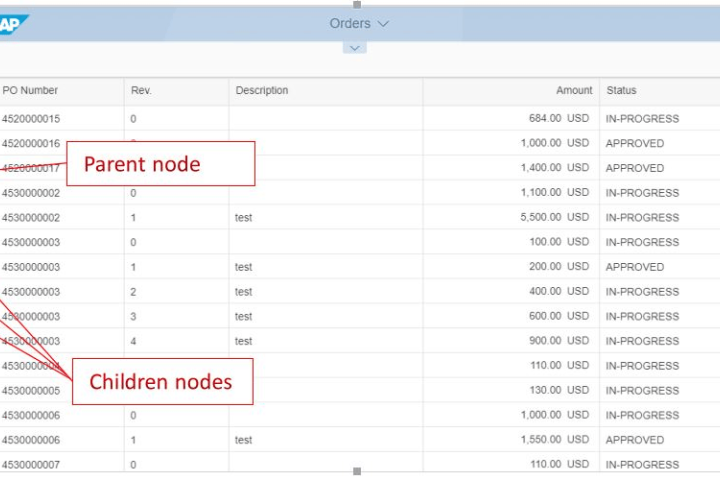Image resolution: width=720 pixels, height=480 pixels.
Task: Select the 4530000006 row with revision 1
Action: 31,440
